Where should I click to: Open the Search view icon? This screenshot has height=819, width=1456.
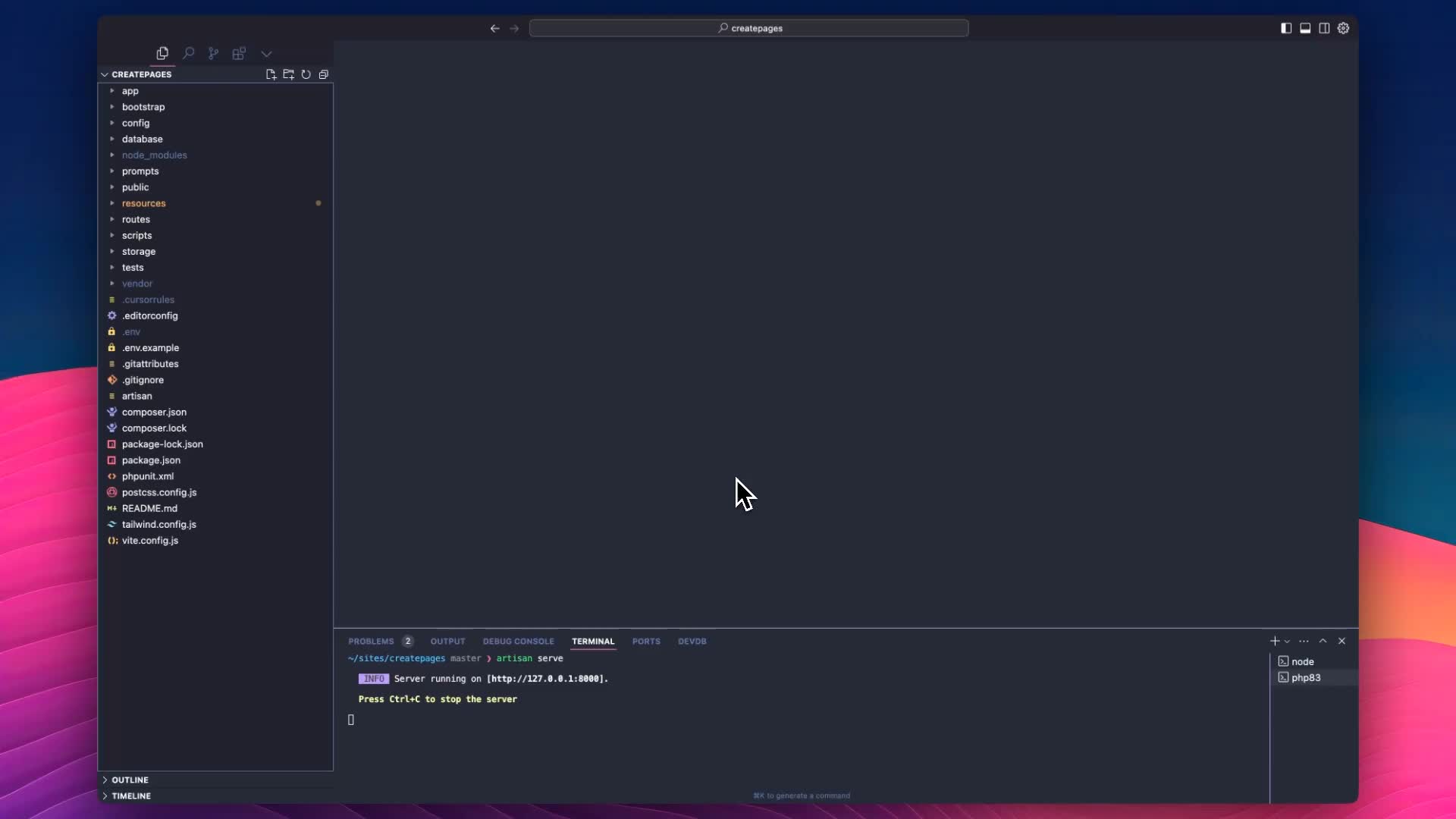(188, 53)
